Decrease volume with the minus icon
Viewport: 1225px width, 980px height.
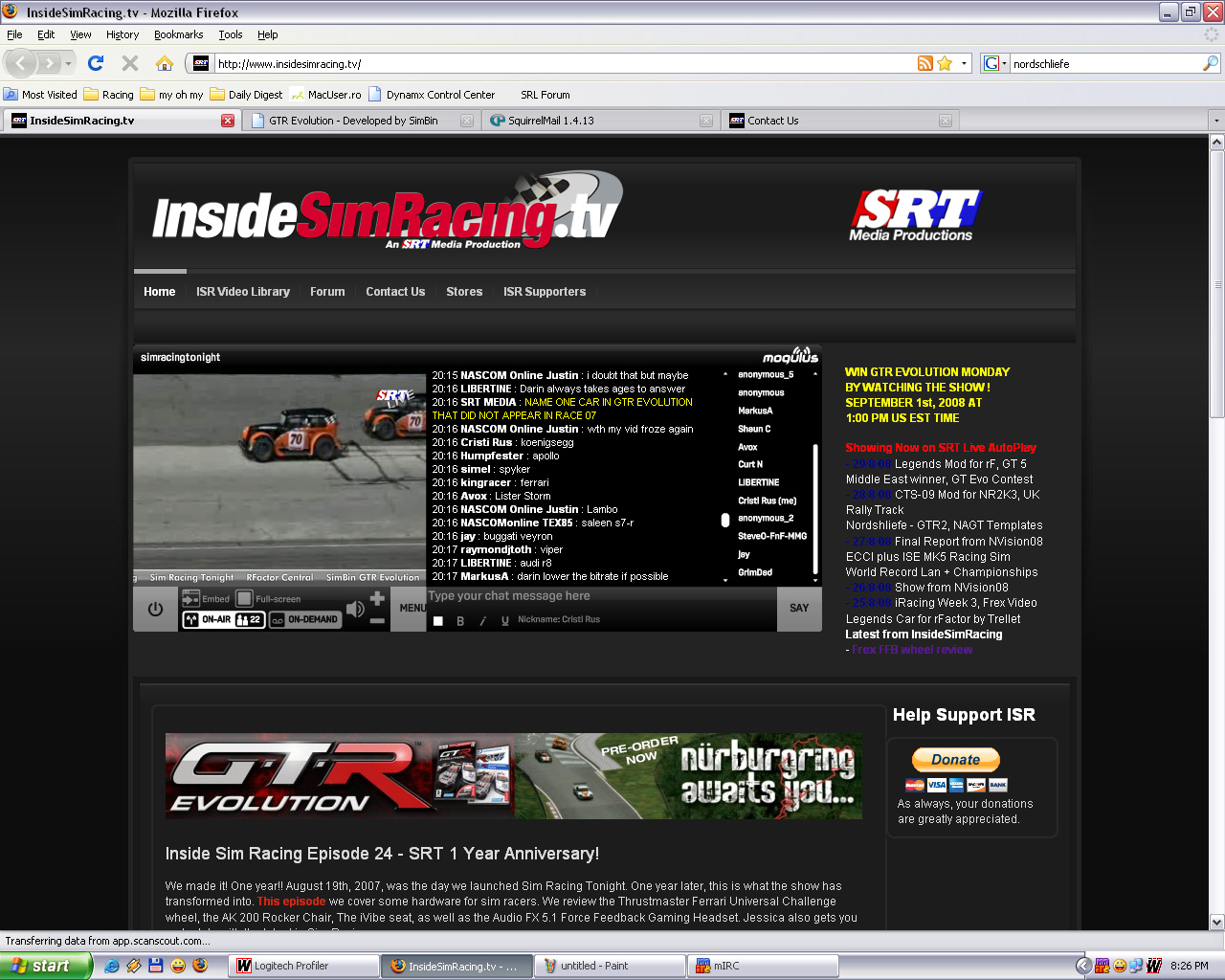click(x=377, y=621)
